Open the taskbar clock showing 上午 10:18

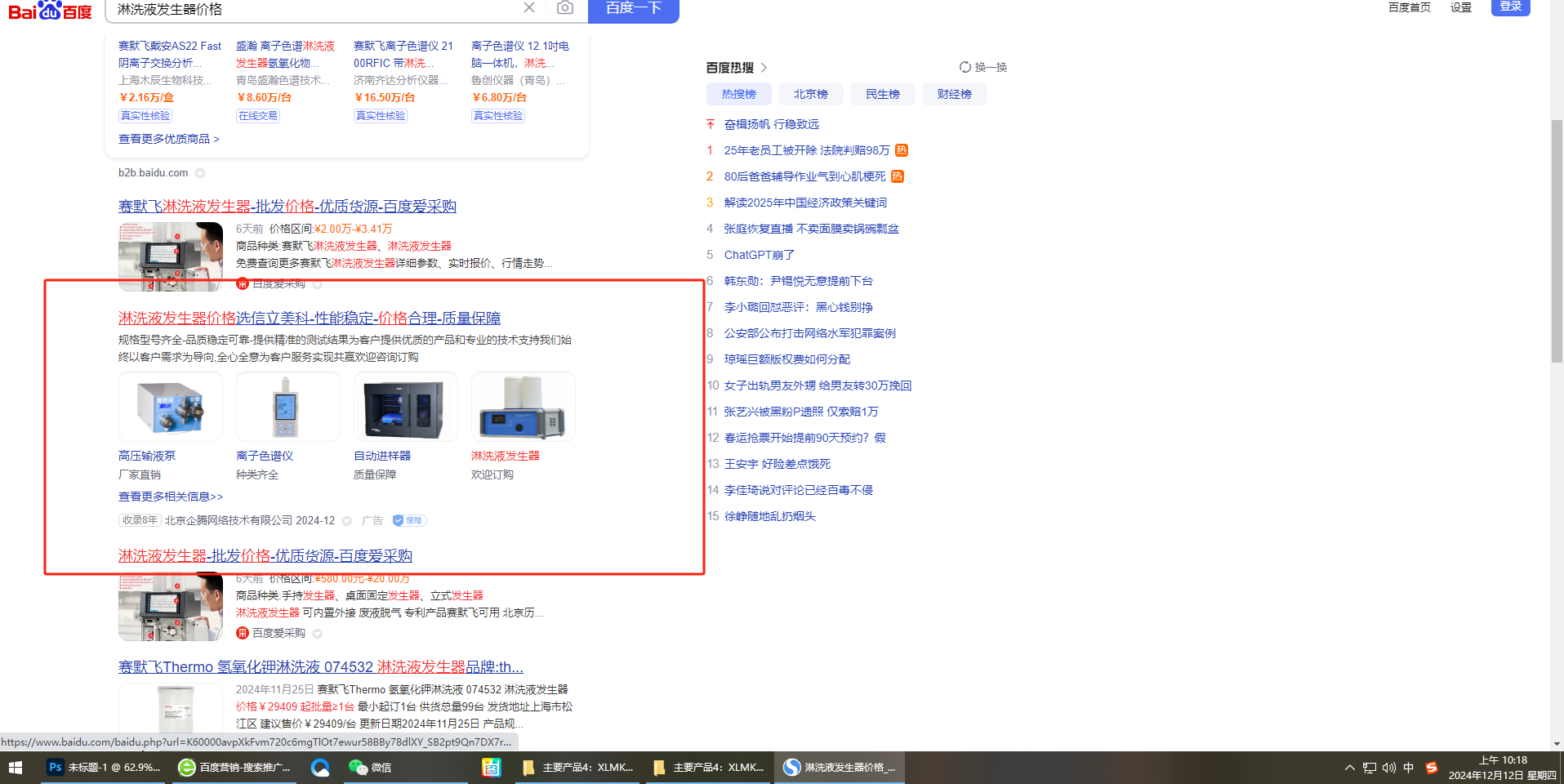coord(1503,768)
